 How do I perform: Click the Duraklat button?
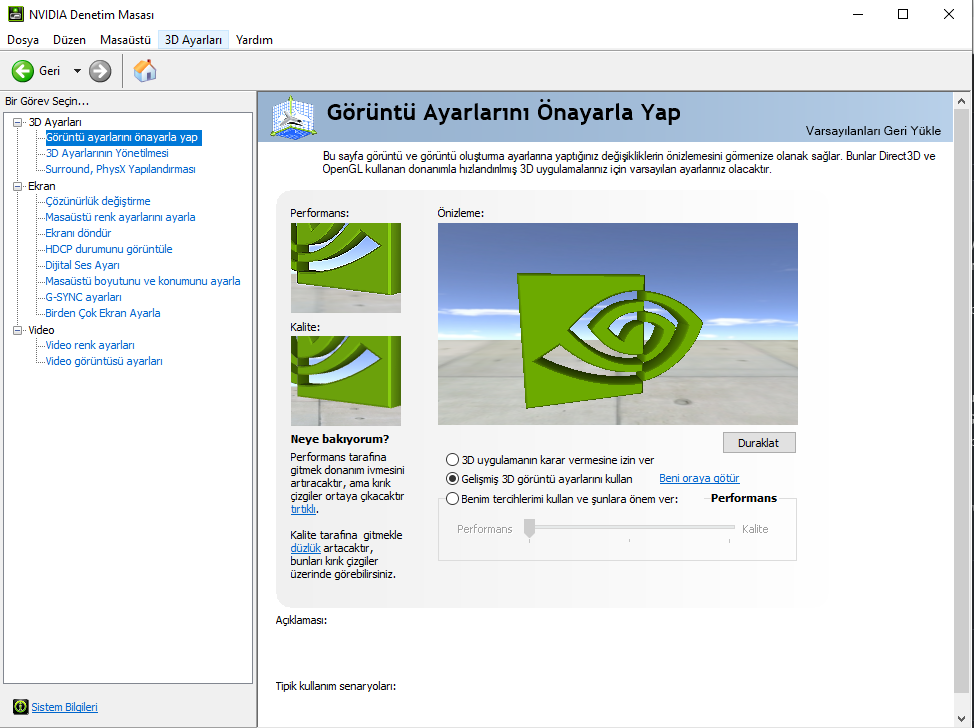758,443
